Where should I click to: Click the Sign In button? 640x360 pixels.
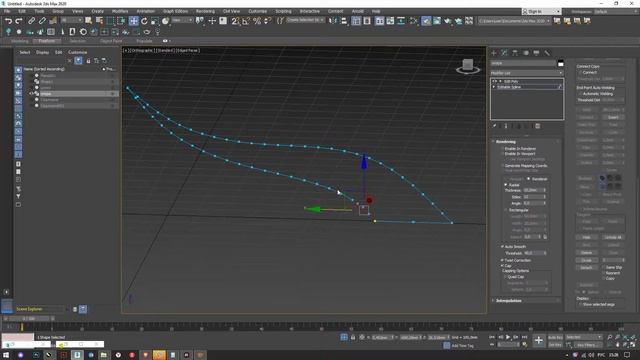coord(542,11)
